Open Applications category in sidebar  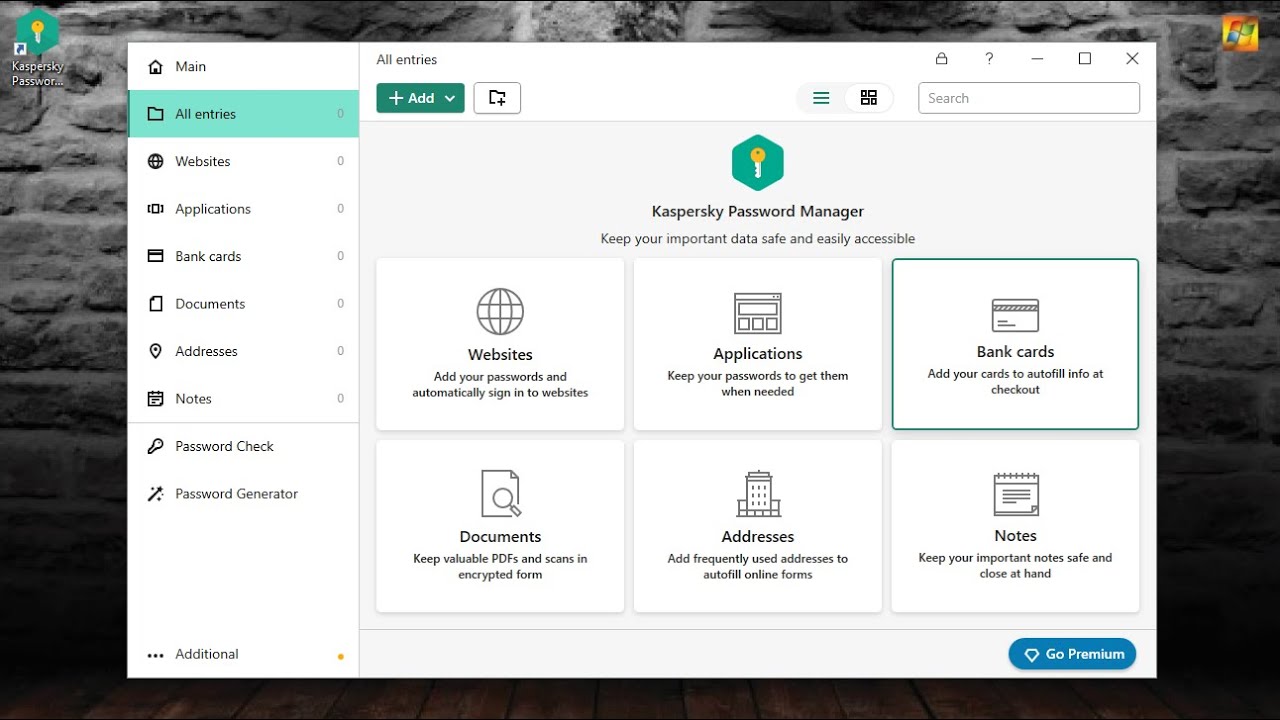[244, 209]
